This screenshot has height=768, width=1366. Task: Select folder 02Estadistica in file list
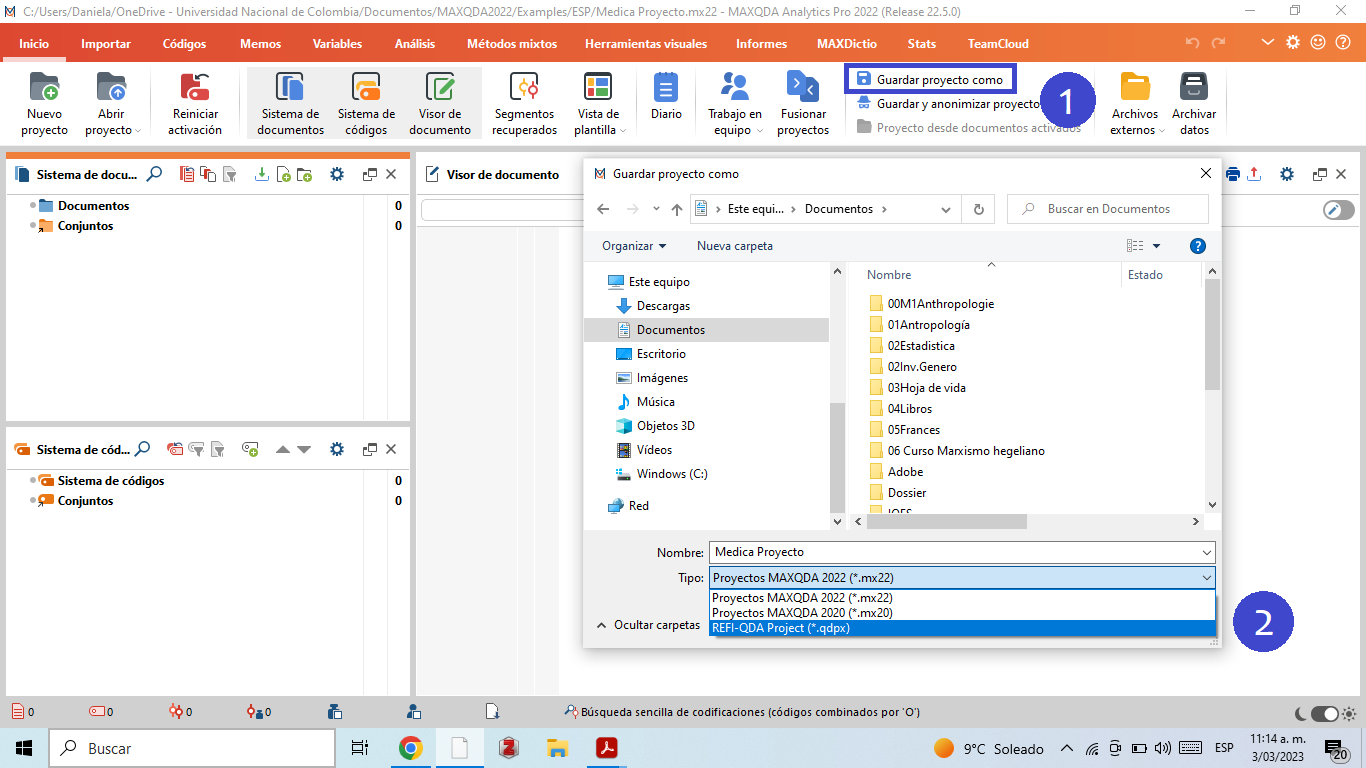tap(920, 346)
